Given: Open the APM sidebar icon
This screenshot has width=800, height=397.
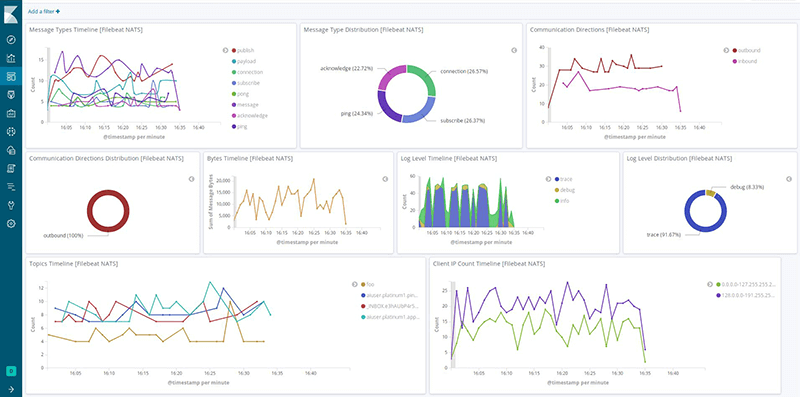Looking at the screenshot, I should pyautogui.click(x=11, y=187).
